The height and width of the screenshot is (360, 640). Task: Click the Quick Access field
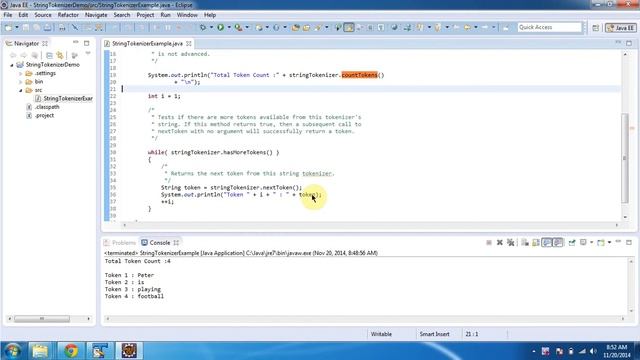tap(549, 27)
